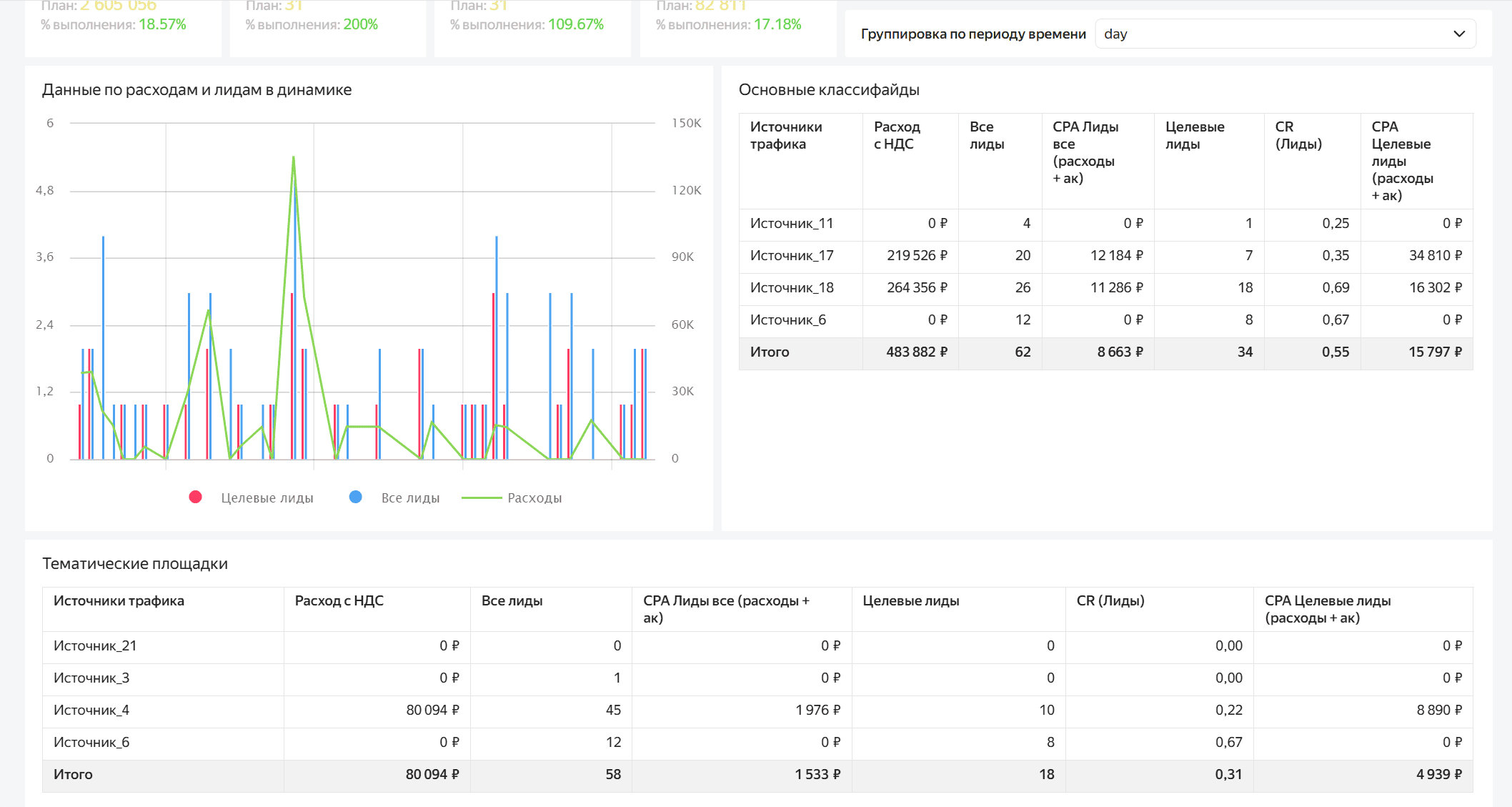Toggle the green 'Расходы' legend line
The image size is (1512, 807).
point(482,497)
